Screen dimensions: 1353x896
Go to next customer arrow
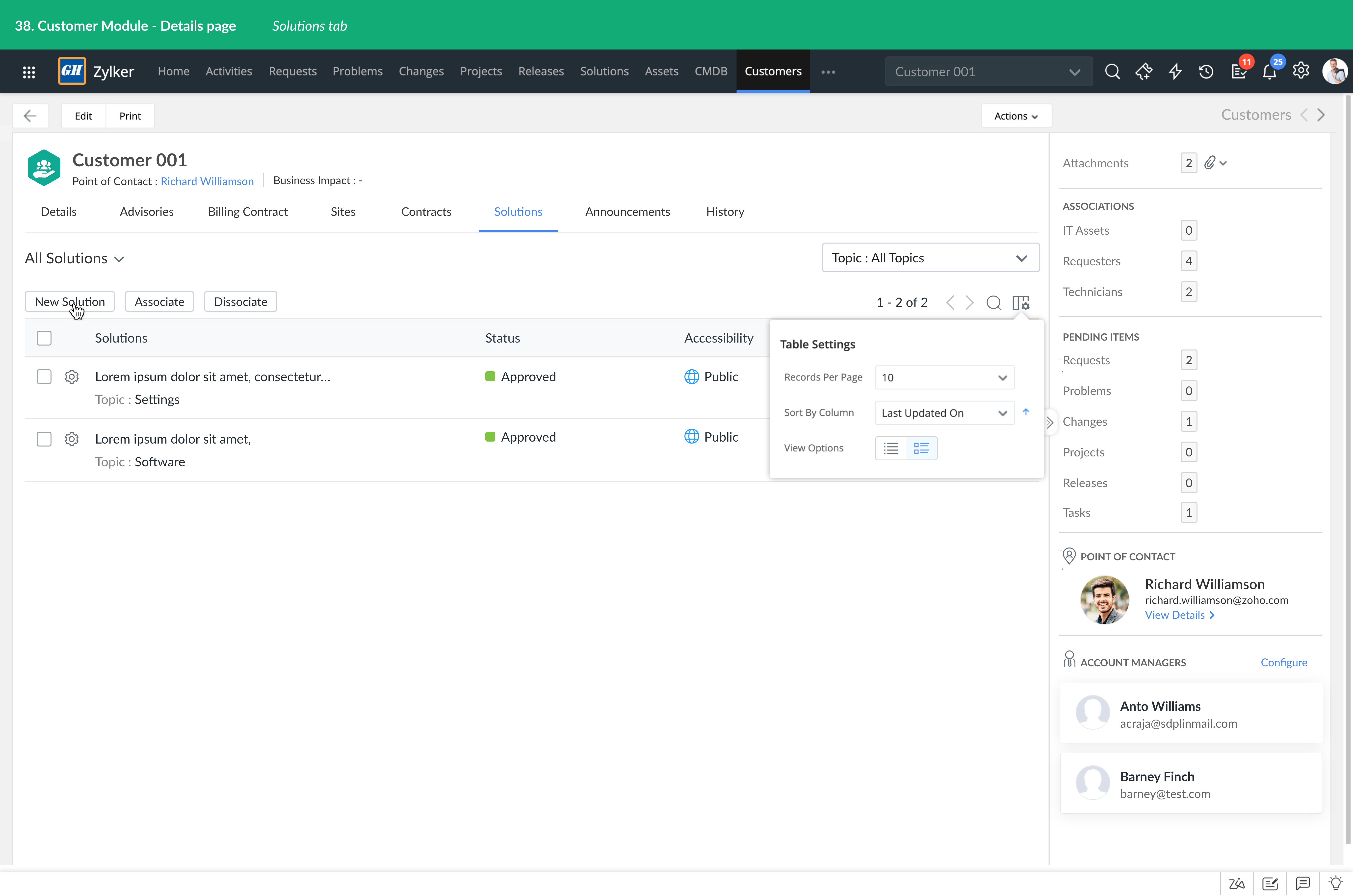coord(1321,115)
